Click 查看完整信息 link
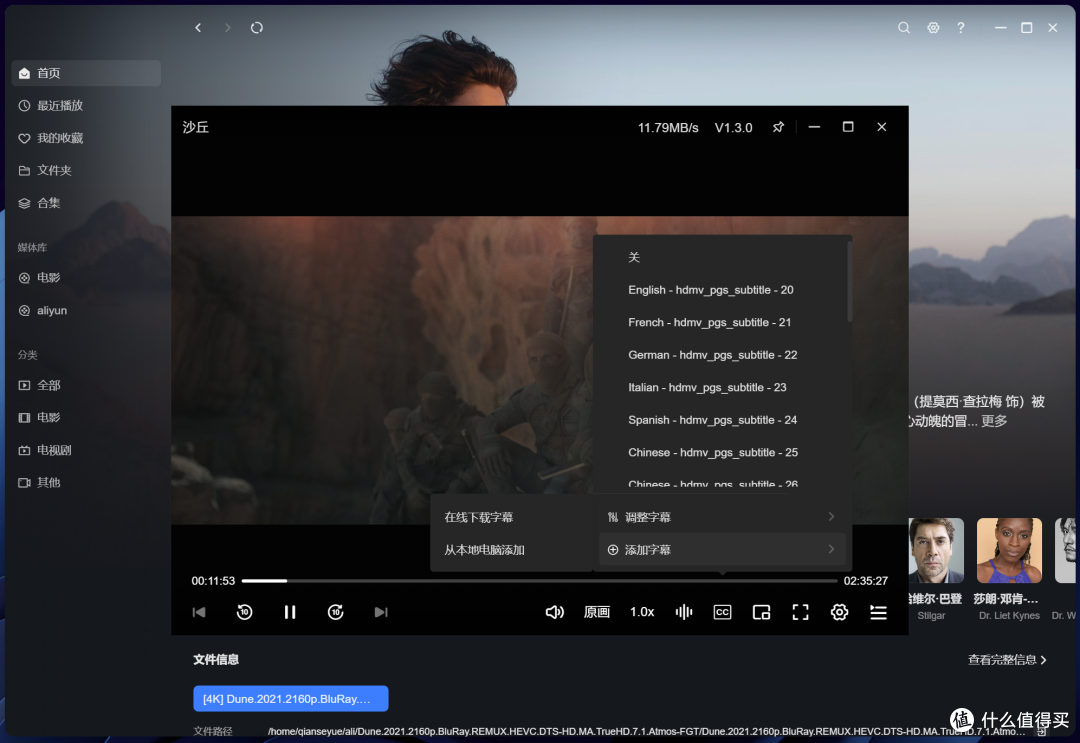The width and height of the screenshot is (1080, 743). pyautogui.click(x=1007, y=660)
